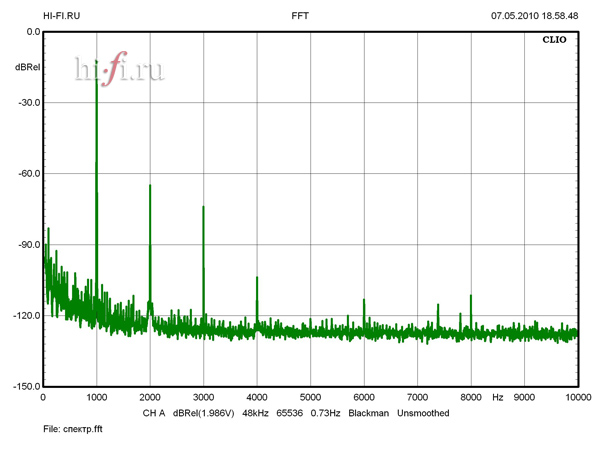Click the 07.05.2010 date and time stamp
Screen dimensions: 600x450
click(x=535, y=16)
